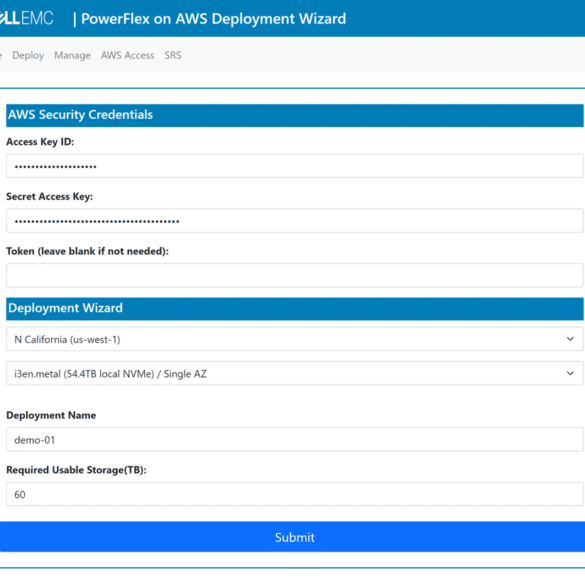
Task: Click the Access Key ID label
Action: (x=40, y=142)
